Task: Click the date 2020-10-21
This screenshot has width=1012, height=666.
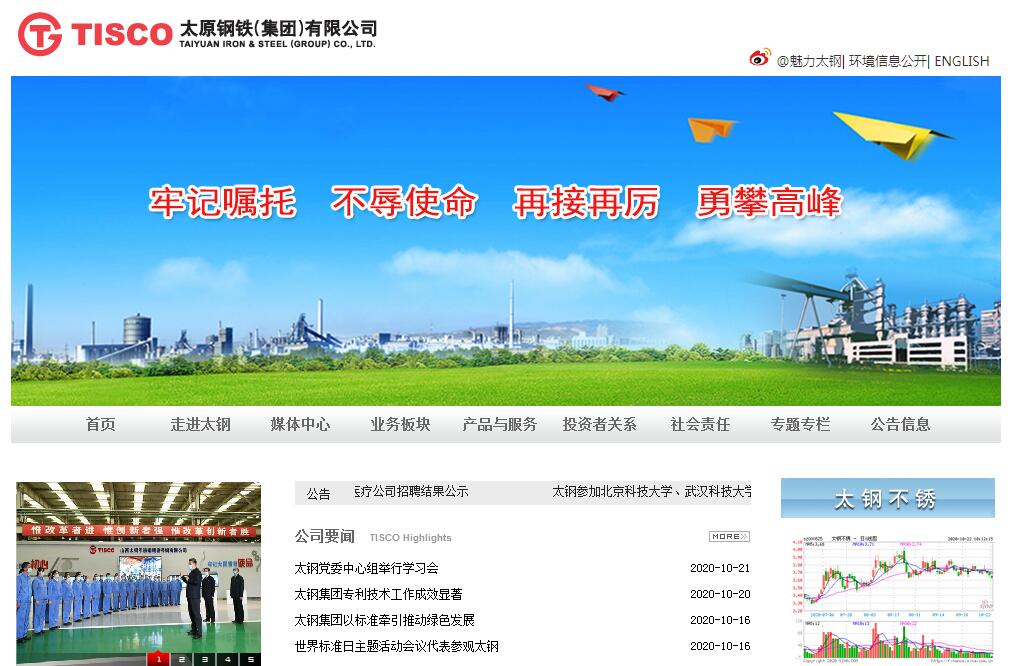Action: 720,568
